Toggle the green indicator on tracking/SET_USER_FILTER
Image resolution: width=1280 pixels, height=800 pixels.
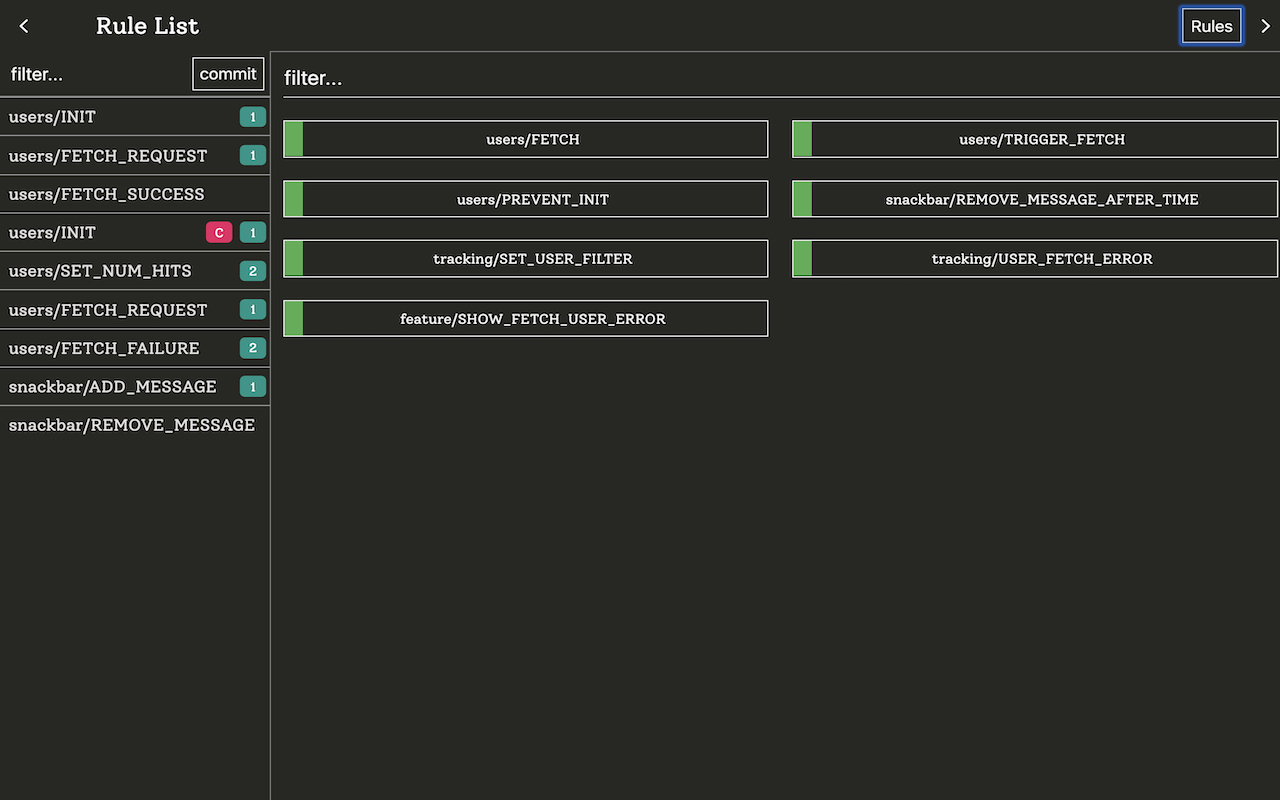[x=293, y=258]
